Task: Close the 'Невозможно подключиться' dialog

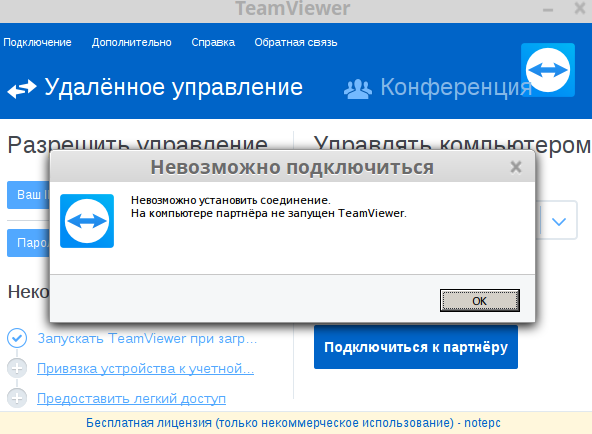Action: point(516,167)
